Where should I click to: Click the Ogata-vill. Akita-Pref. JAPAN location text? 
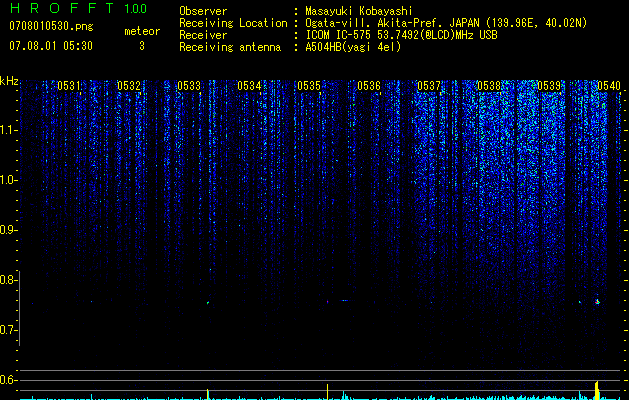pyautogui.click(x=446, y=23)
